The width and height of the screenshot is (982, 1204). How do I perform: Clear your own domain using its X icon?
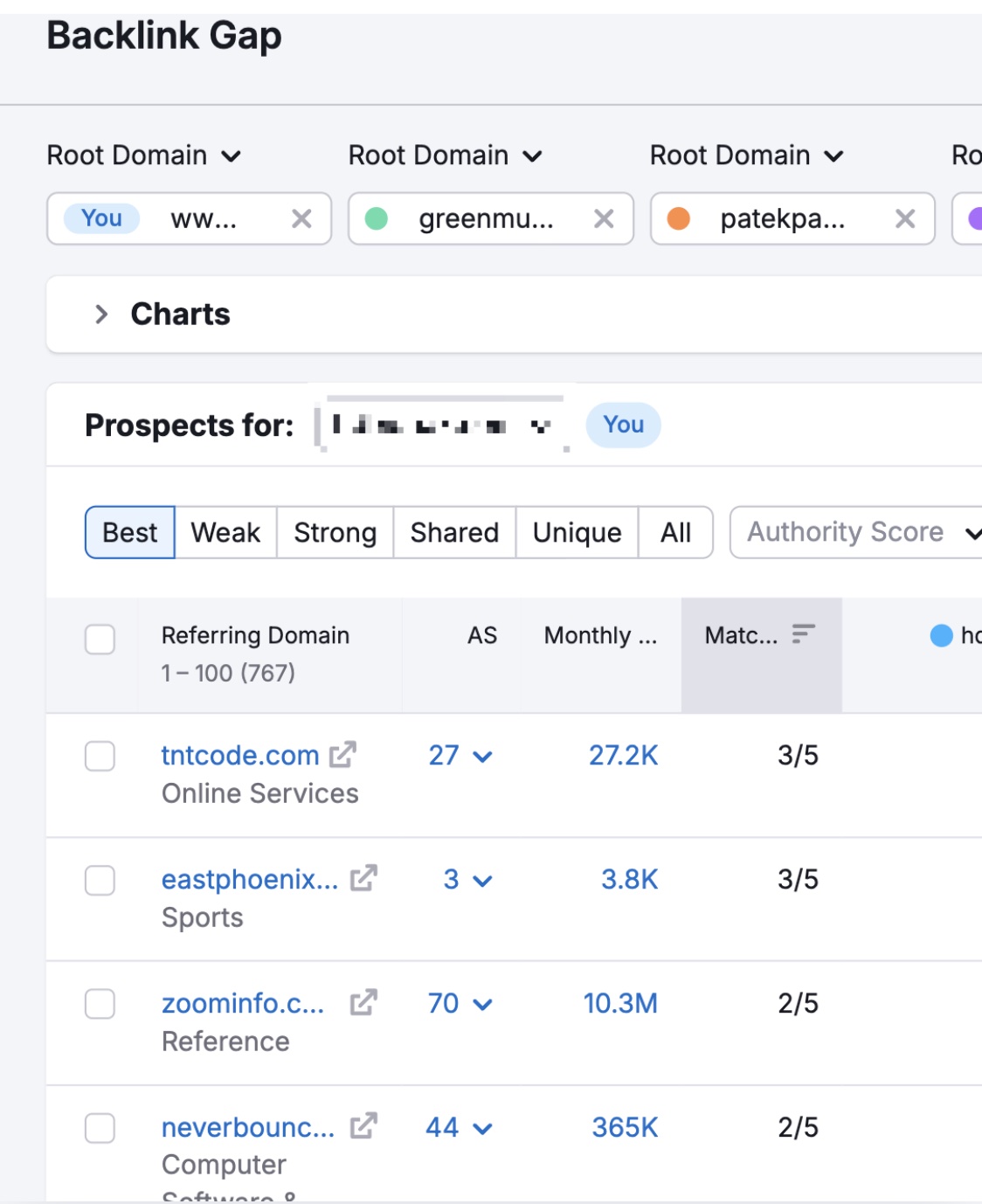(301, 218)
